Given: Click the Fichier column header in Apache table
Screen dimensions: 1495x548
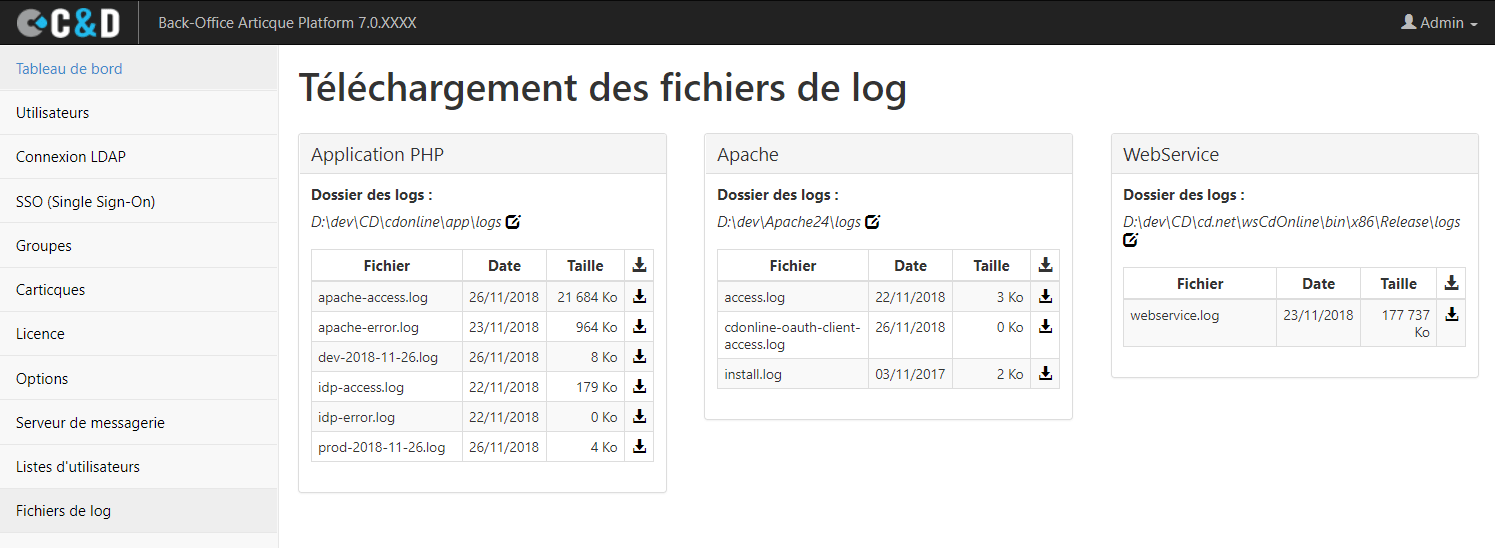Looking at the screenshot, I should [x=792, y=266].
